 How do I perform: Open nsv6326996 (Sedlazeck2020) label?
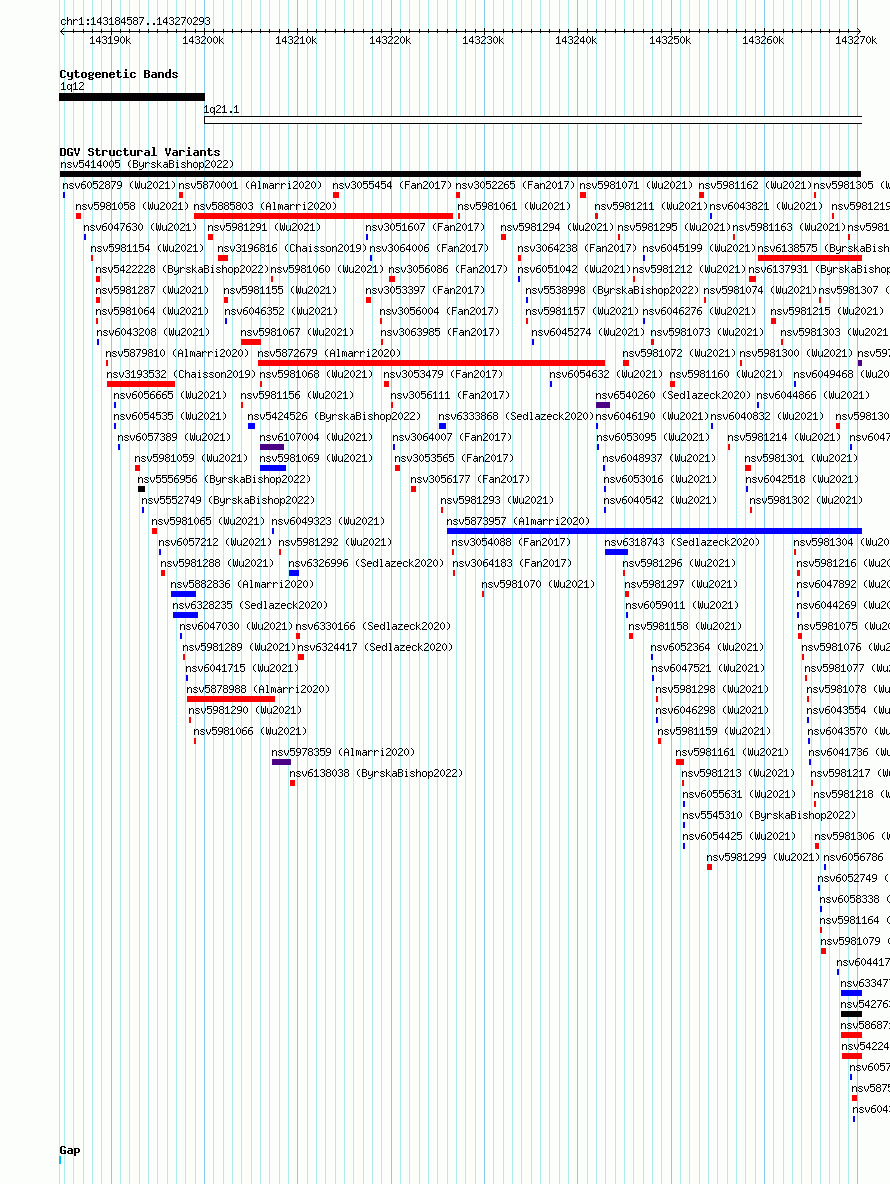tap(366, 563)
